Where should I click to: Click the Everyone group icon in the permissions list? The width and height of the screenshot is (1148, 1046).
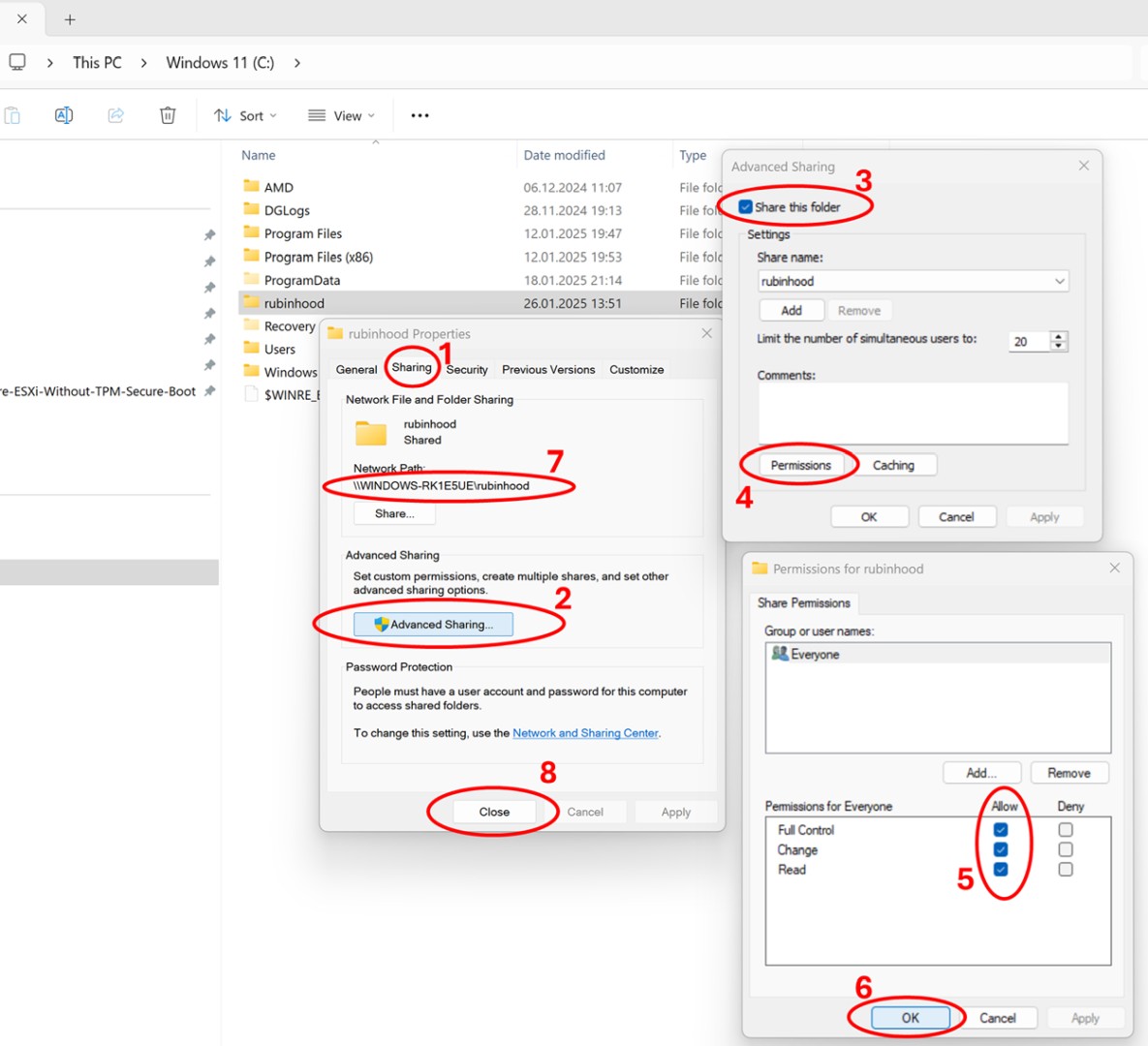coord(780,653)
